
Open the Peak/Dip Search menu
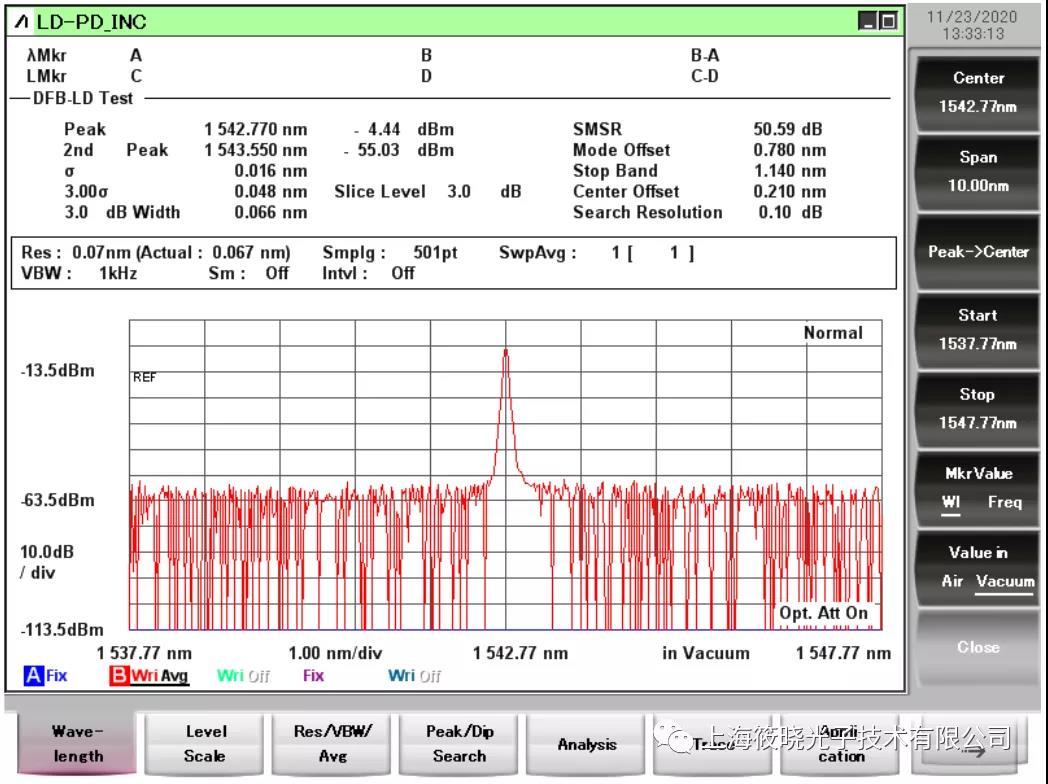[x=459, y=745]
